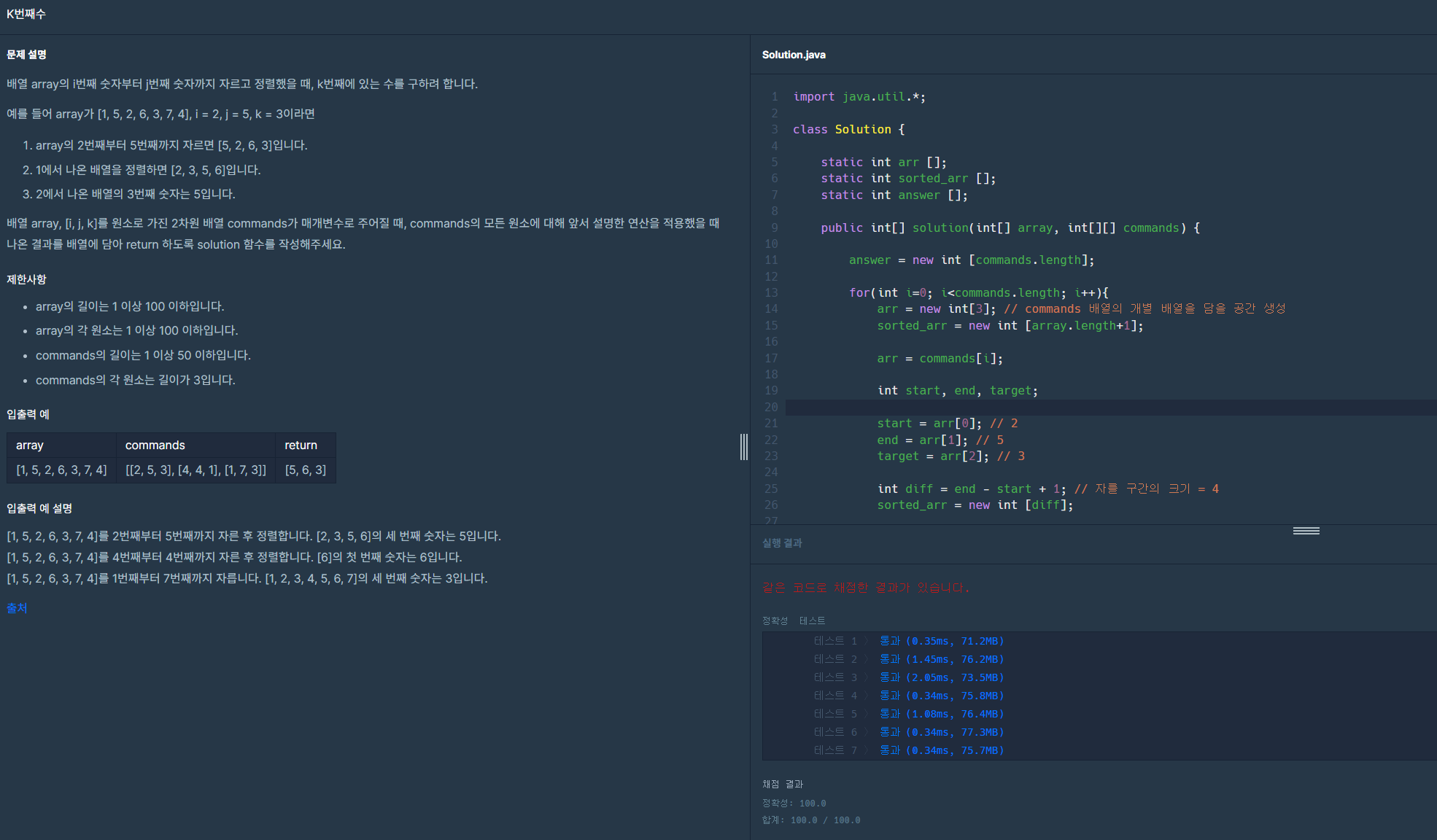Click the horizontal result panel resize handle
This screenshot has height=840, width=1437.
pos(1306,531)
